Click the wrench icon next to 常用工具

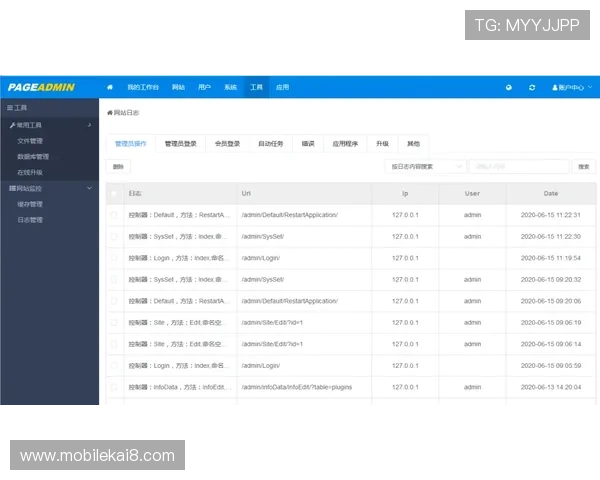(12, 125)
